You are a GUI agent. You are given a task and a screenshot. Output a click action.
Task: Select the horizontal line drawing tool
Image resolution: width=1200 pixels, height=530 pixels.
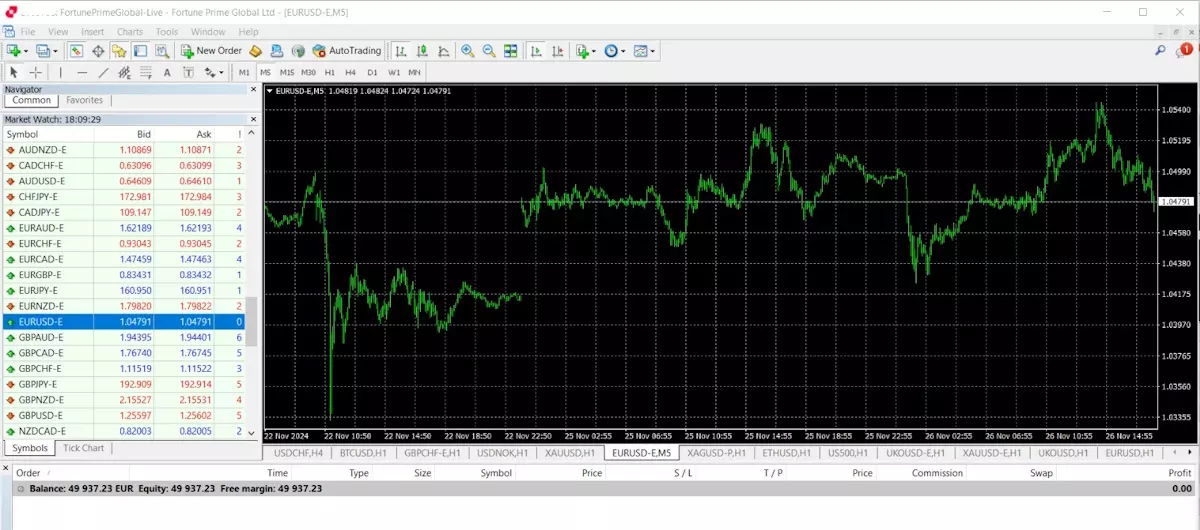pos(82,72)
